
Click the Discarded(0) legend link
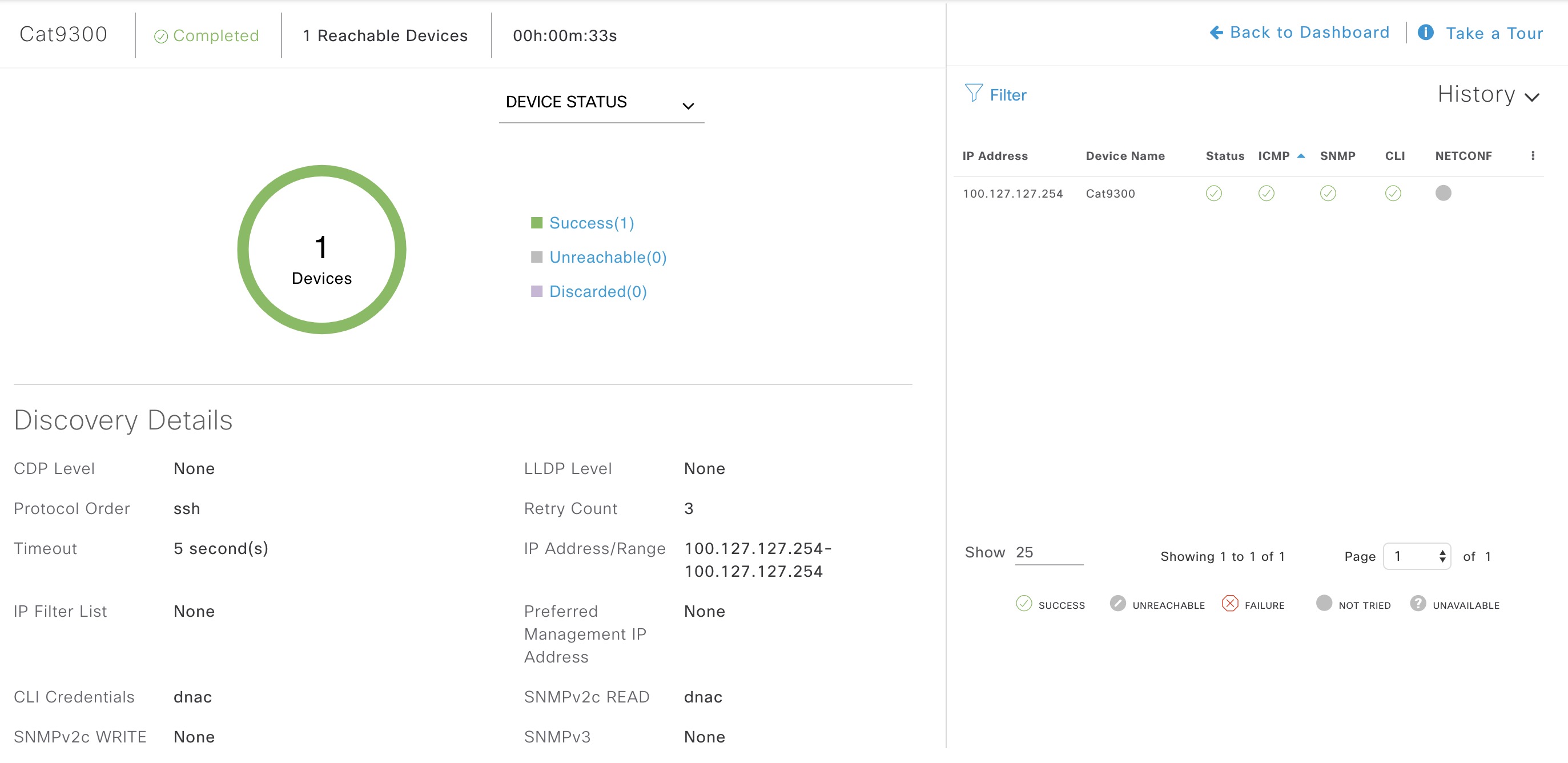598,292
